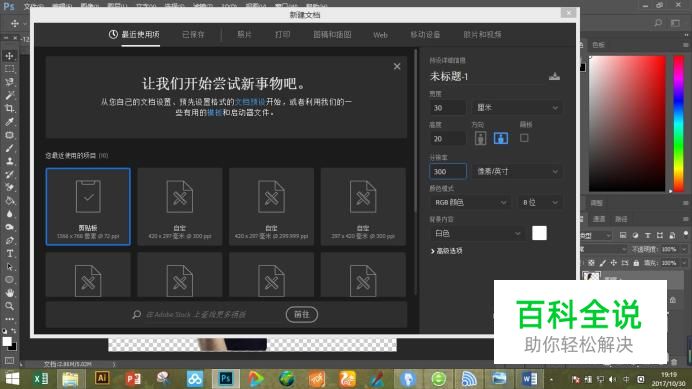Select the 剪贴板 preset thumbnail
692x389 pixels.
click(x=88, y=206)
